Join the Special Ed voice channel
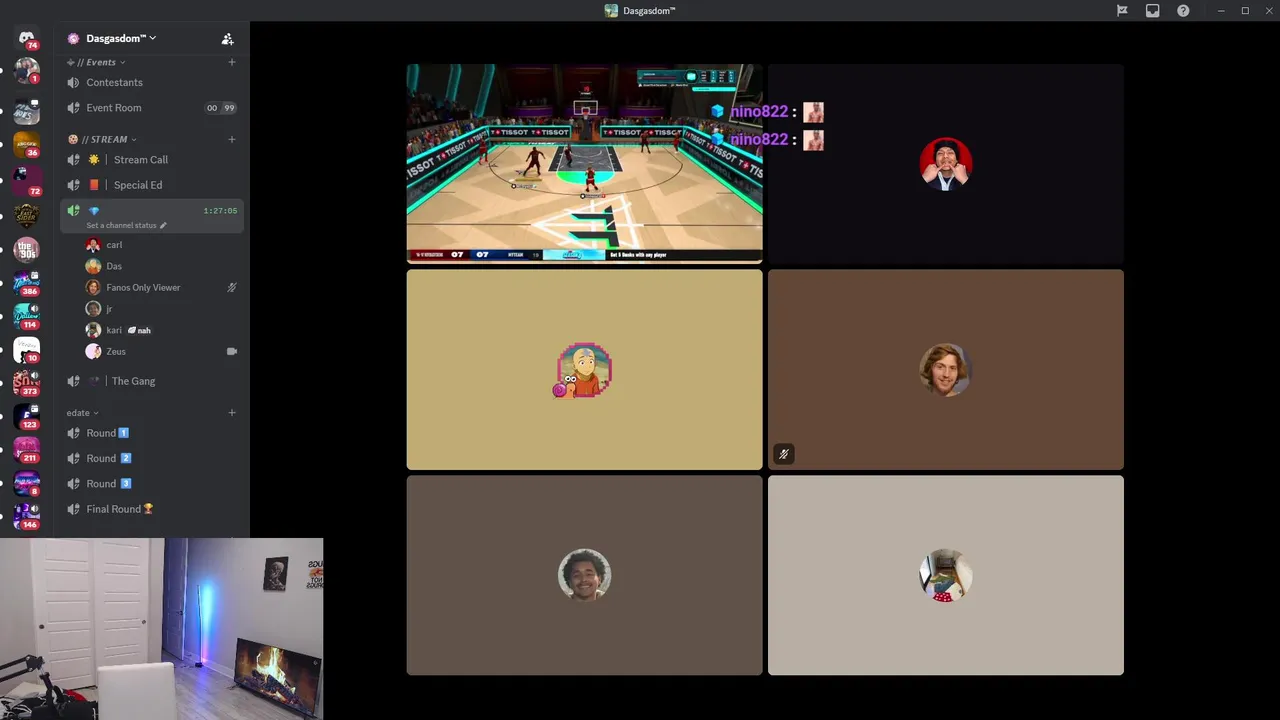Screen dimensions: 1280x720 [x=152, y=185]
